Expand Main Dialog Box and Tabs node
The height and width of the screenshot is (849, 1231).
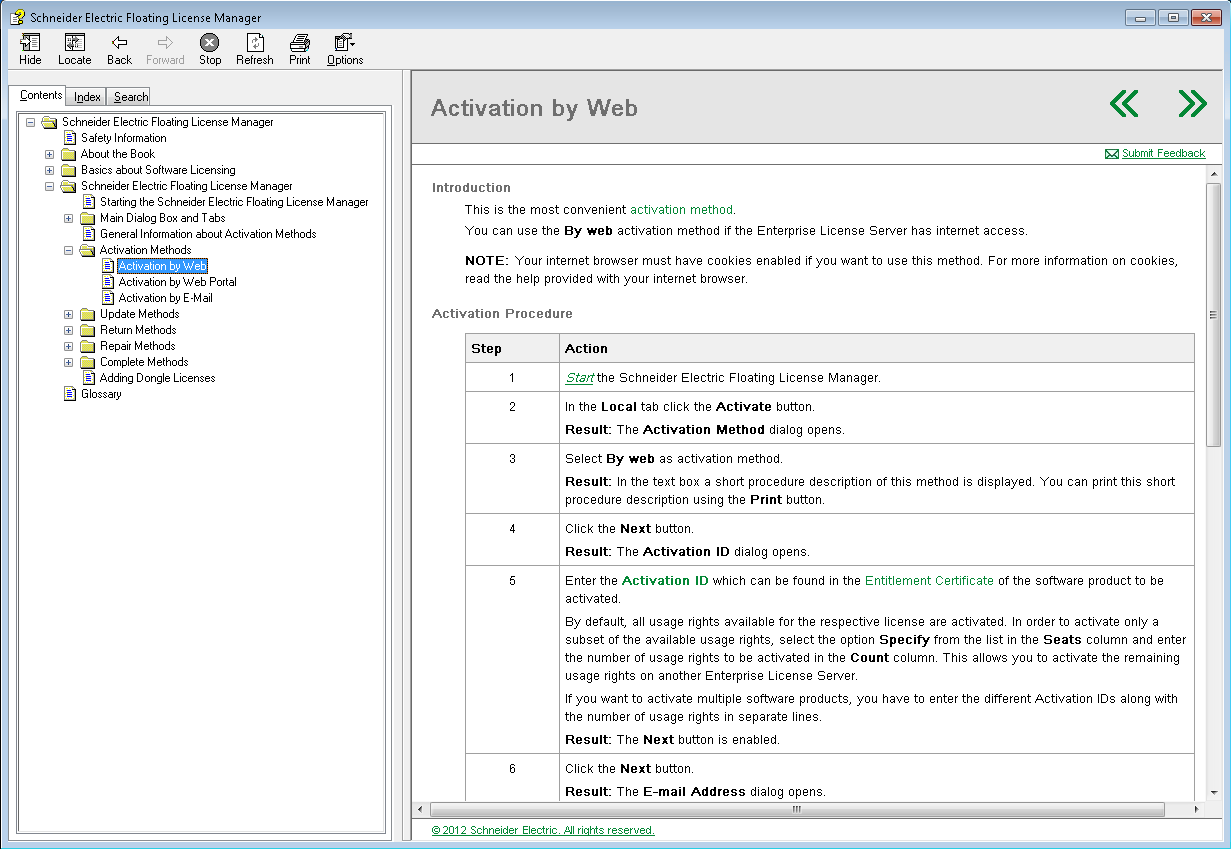coord(69,218)
